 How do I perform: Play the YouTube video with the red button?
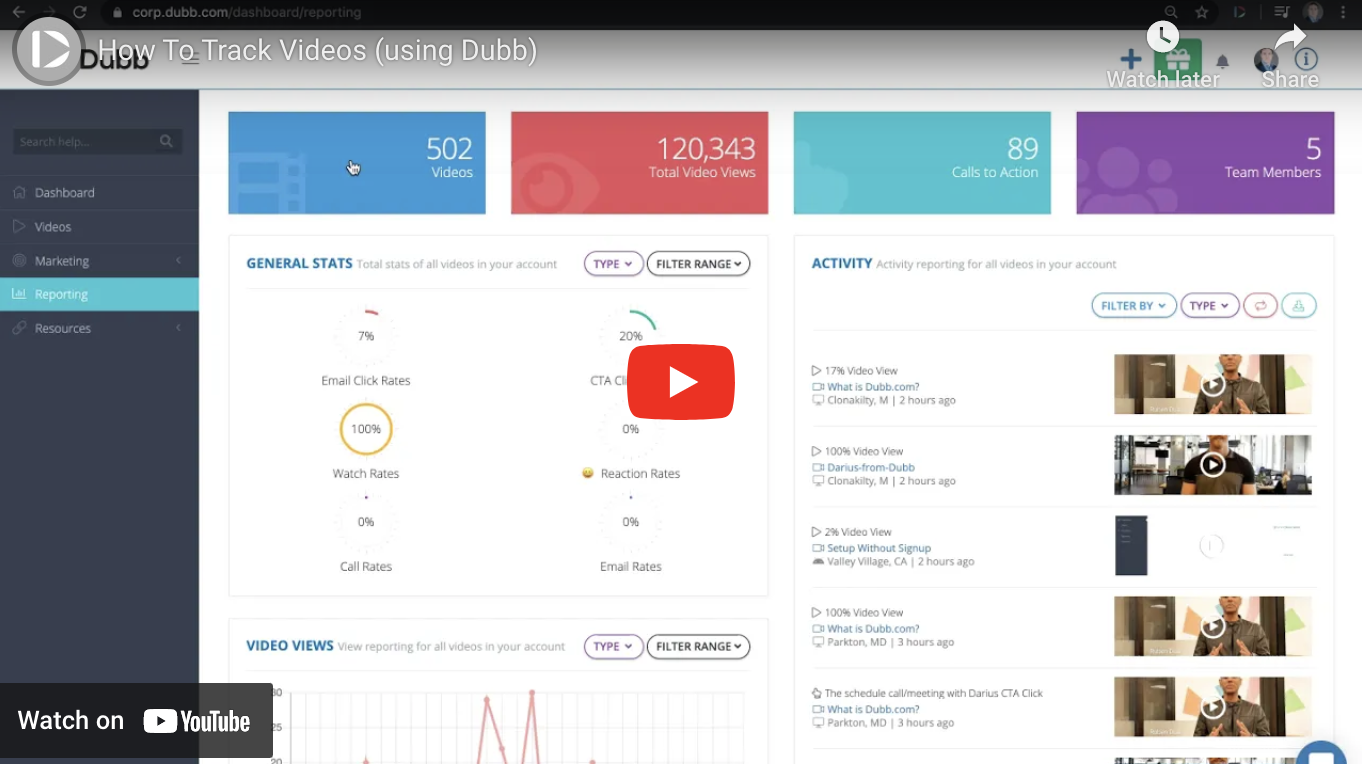[681, 381]
